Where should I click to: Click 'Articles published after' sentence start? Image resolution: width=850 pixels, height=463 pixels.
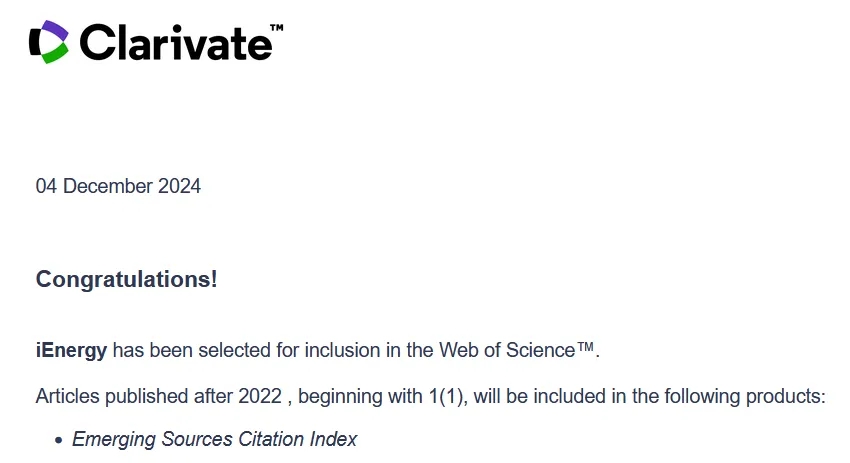[x=134, y=396]
